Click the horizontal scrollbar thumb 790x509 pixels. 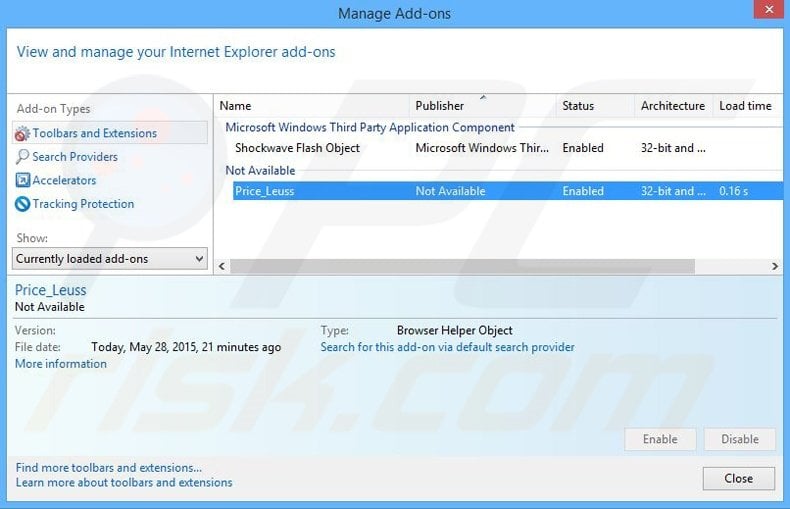463,266
